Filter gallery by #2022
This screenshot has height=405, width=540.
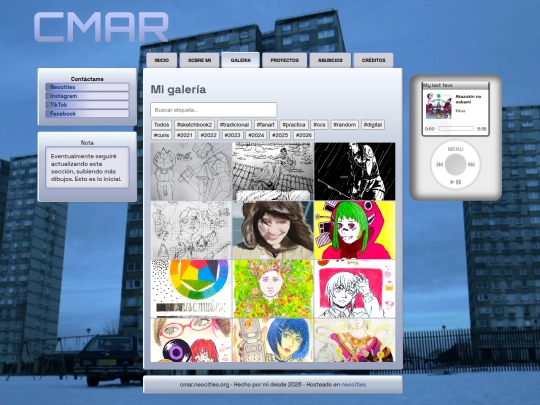click(208, 135)
